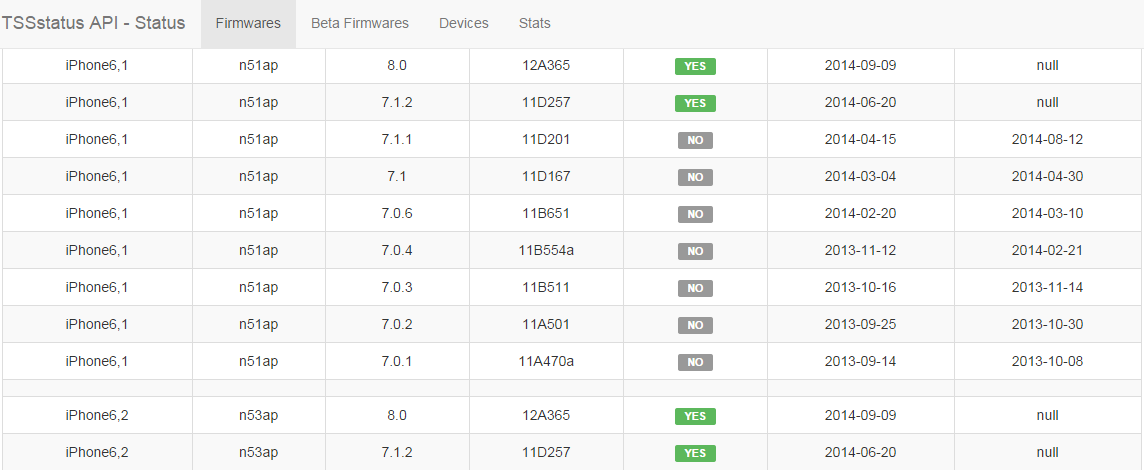The height and width of the screenshot is (470, 1144).
Task: Click stop date 2014-02-21
Action: click(1048, 250)
